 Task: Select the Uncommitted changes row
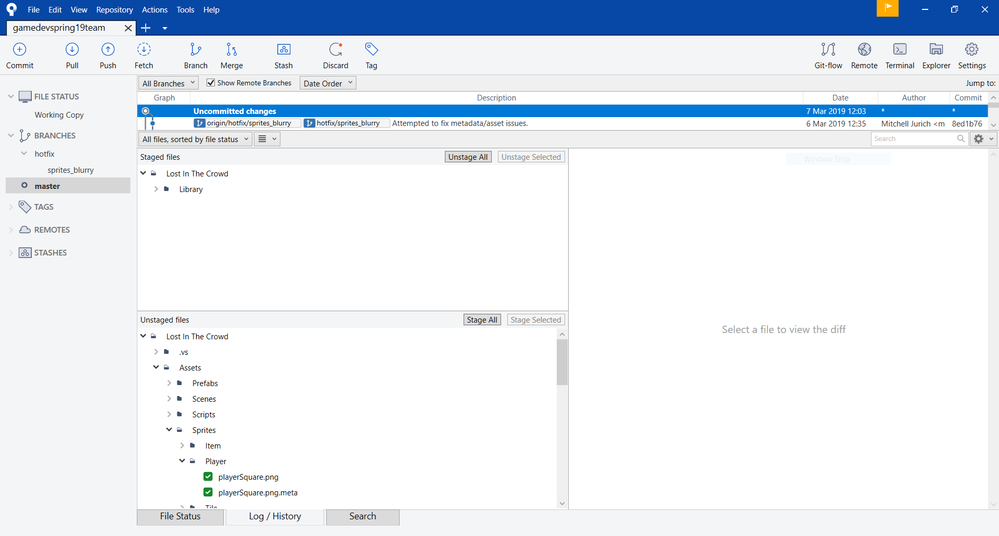click(563, 111)
